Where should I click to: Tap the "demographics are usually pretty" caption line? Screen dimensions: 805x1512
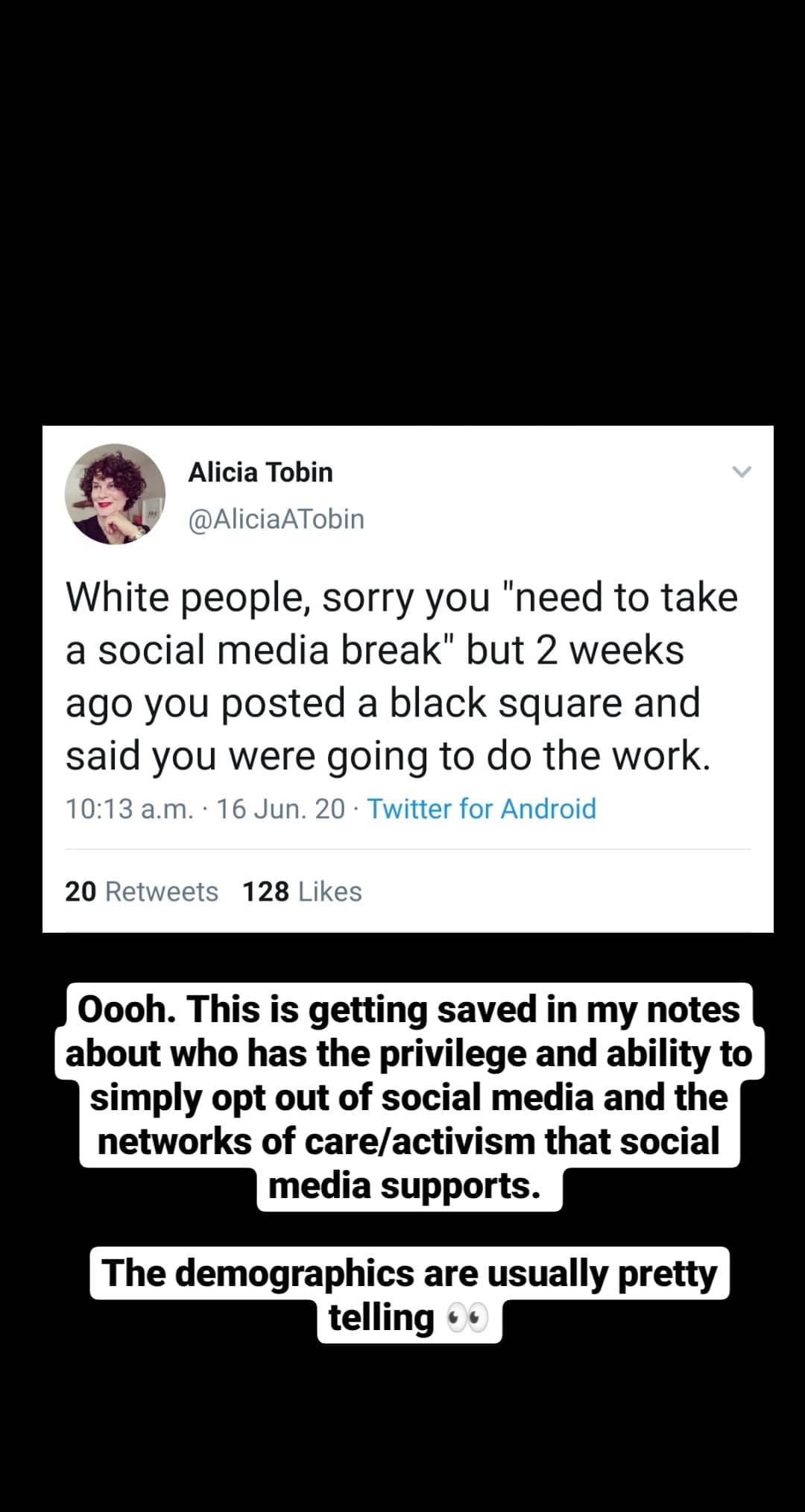(409, 1273)
